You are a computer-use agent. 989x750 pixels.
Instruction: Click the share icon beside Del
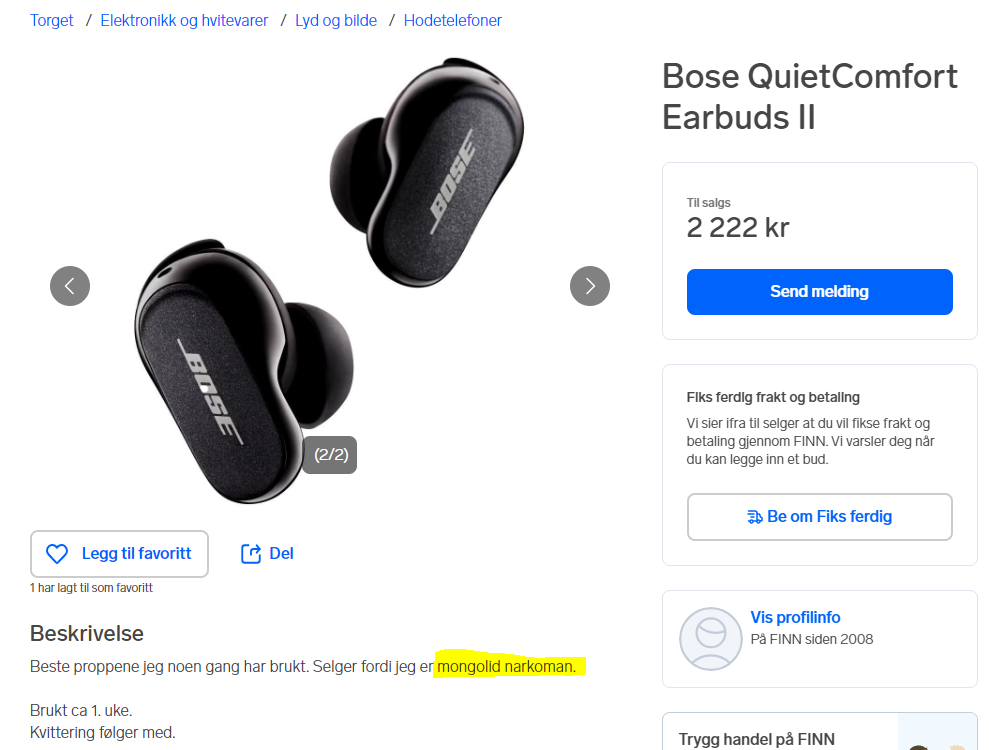pos(251,554)
